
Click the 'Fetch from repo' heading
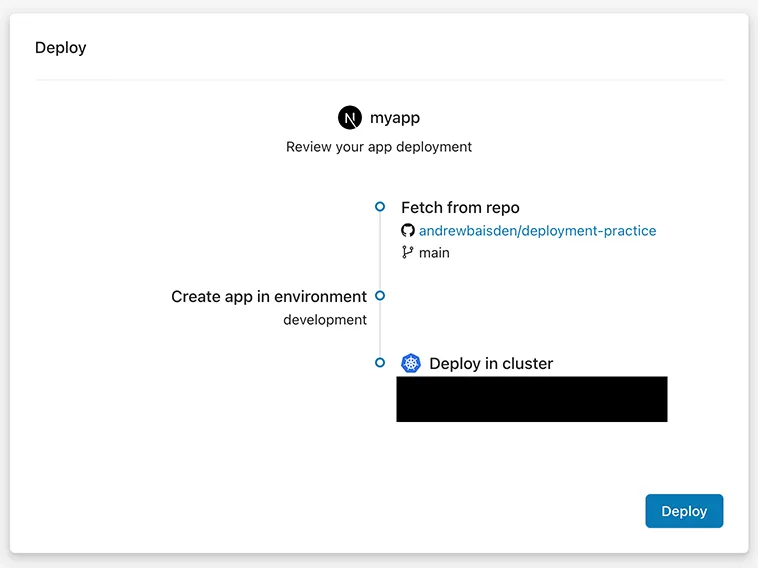pyautogui.click(x=460, y=207)
